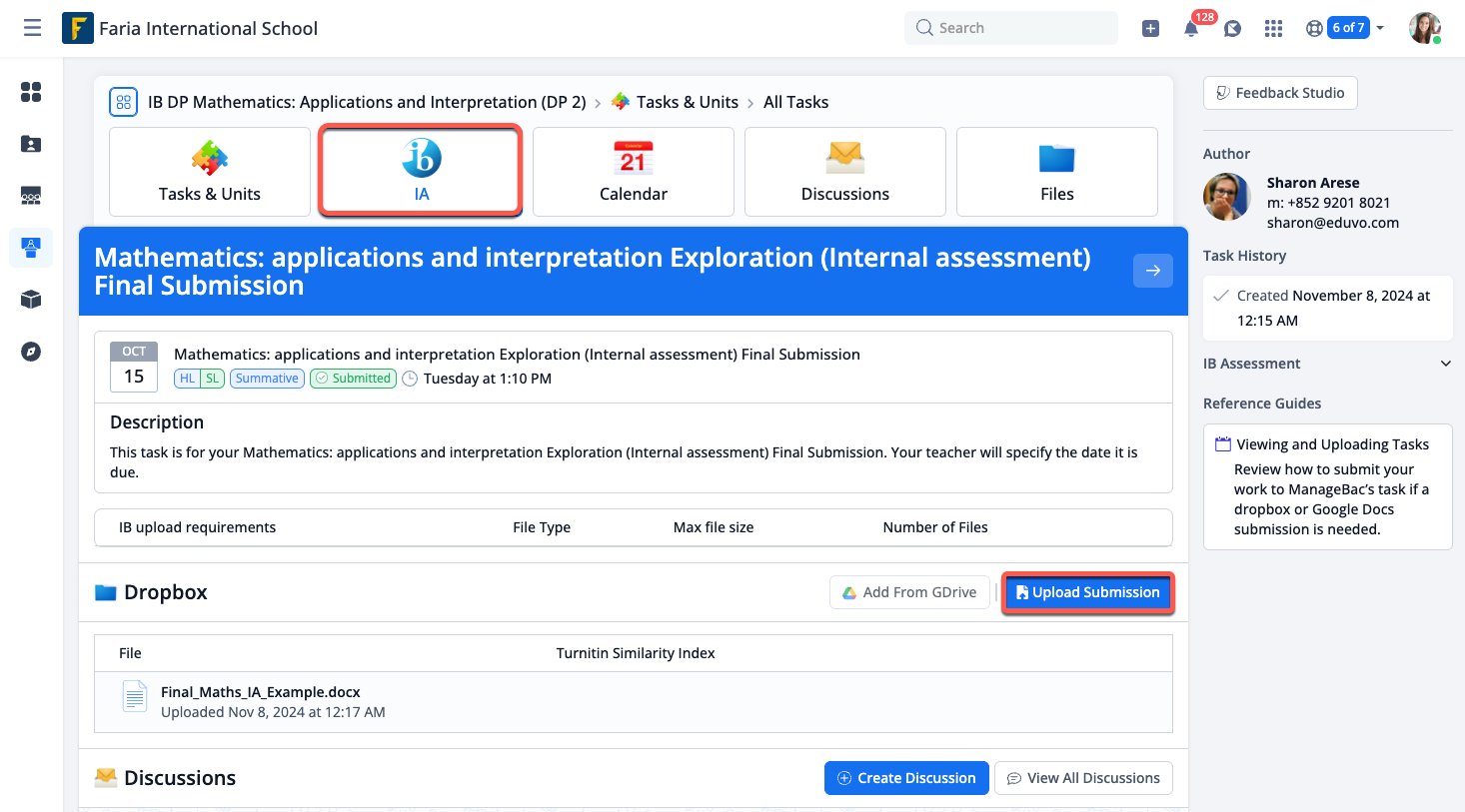The height and width of the screenshot is (812, 1465).
Task: Open the apps grid launcher icon
Action: tap(1273, 29)
